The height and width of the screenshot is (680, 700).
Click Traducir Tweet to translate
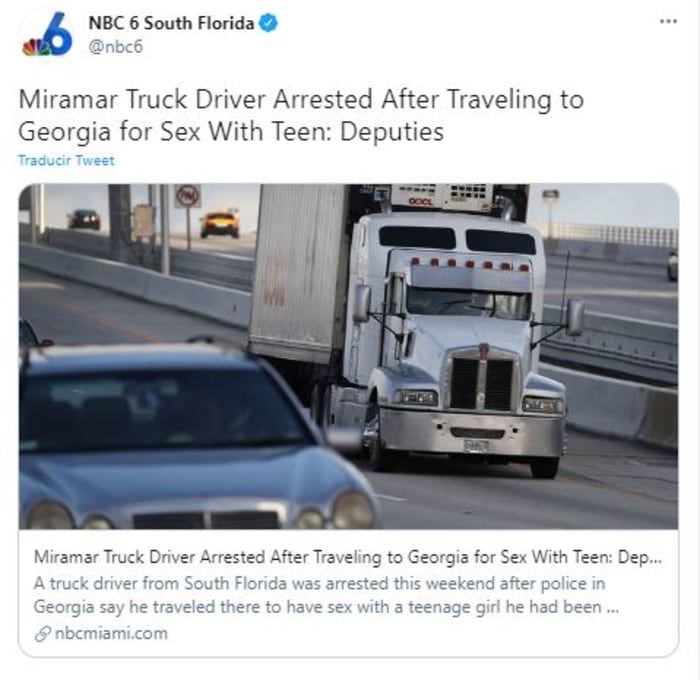point(66,160)
